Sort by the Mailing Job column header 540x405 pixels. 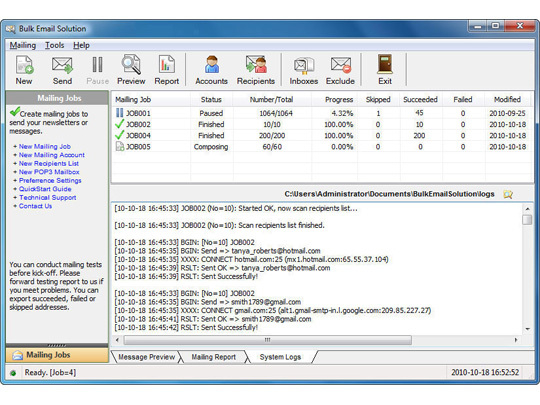150,100
